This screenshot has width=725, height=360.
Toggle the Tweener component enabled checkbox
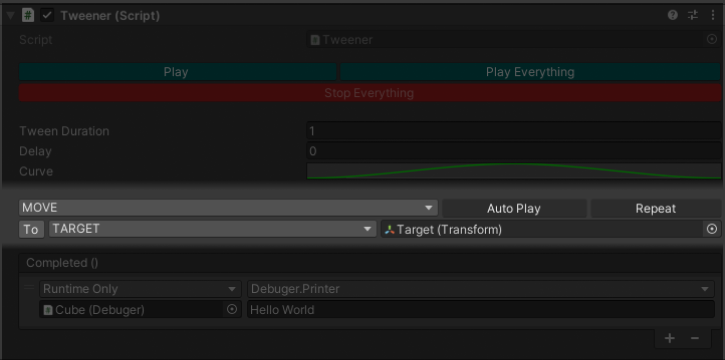pos(47,15)
